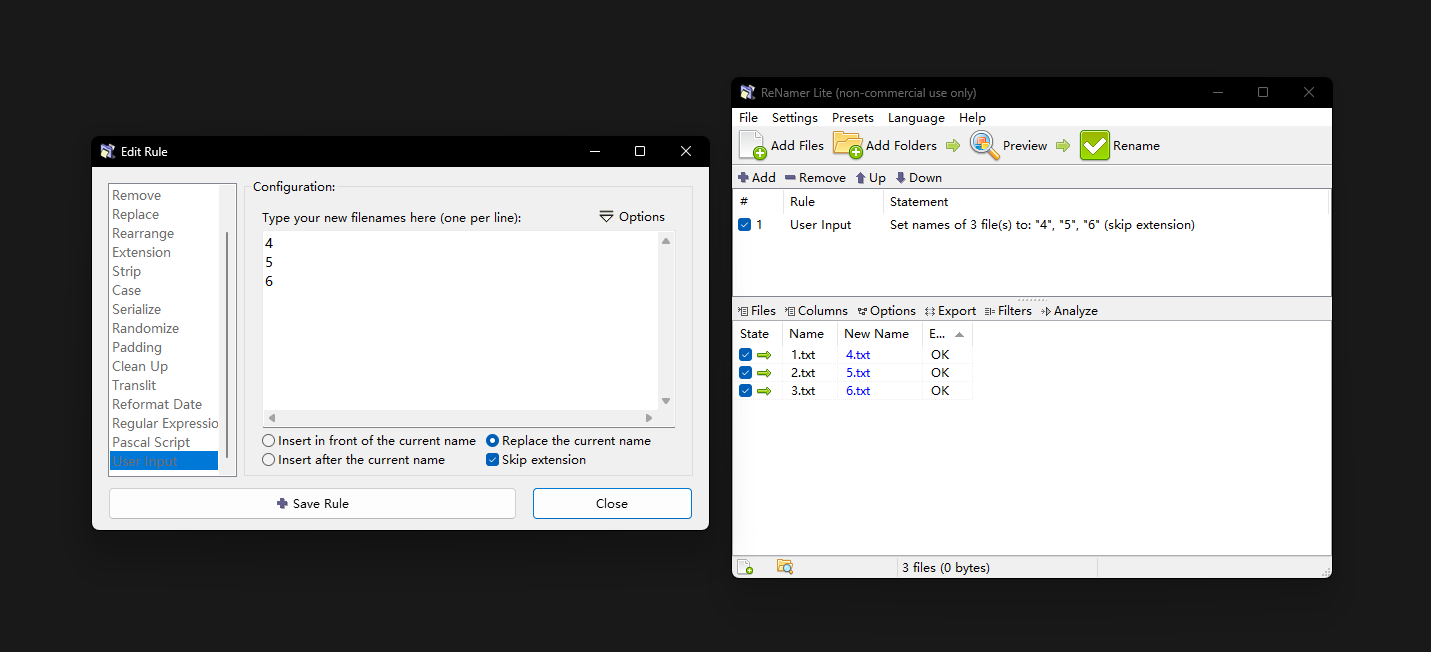Open the Language menu
Viewport: 1431px width, 652px height.
coord(916,118)
